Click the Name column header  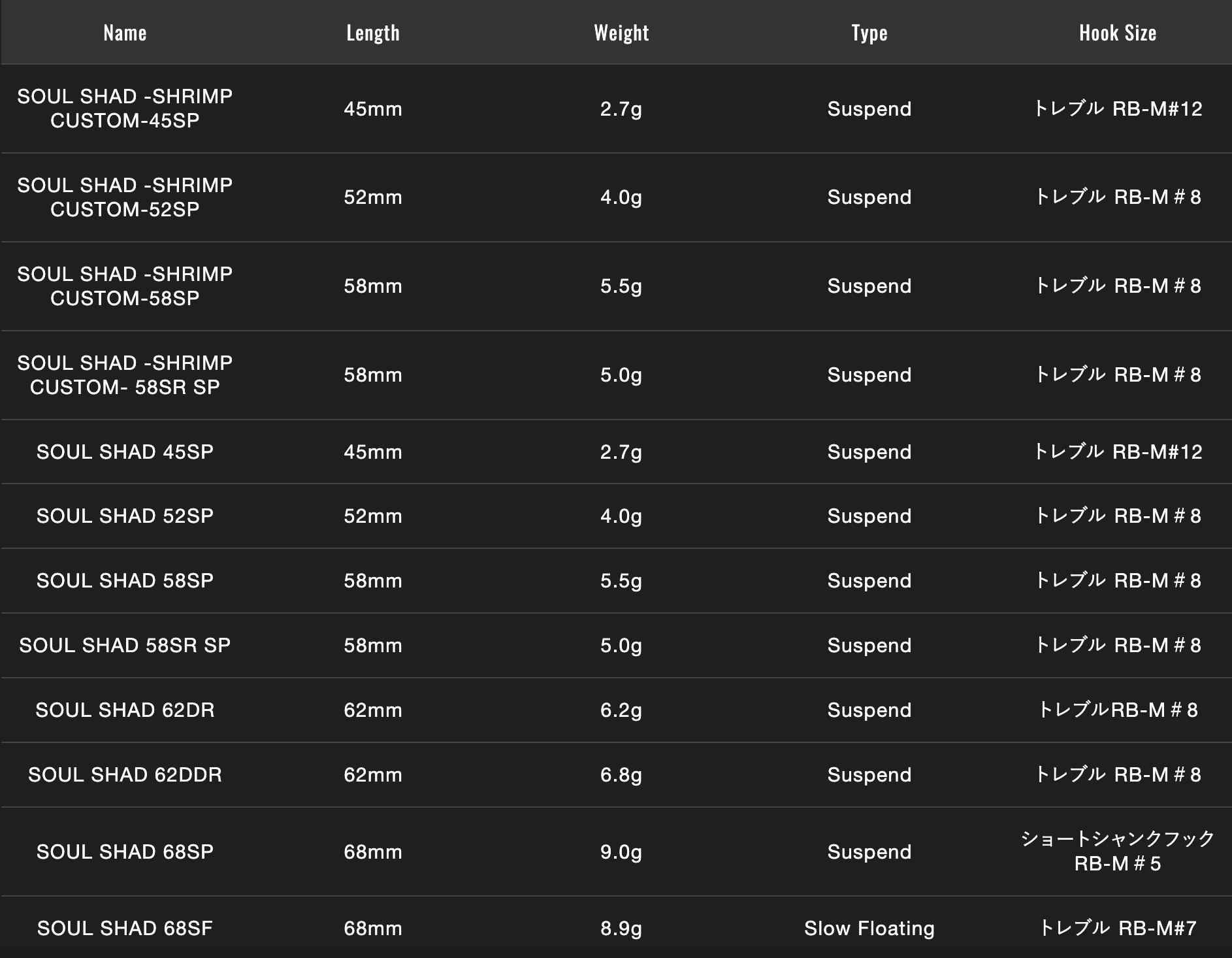click(x=125, y=33)
